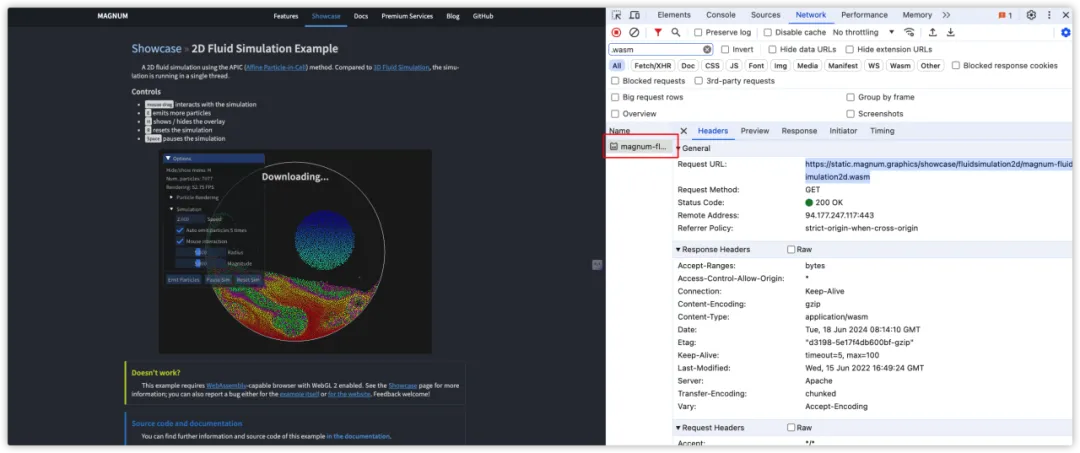The image size is (1080, 453).
Task: Tick the Blocked response cookies checkbox
Action: coord(956,65)
